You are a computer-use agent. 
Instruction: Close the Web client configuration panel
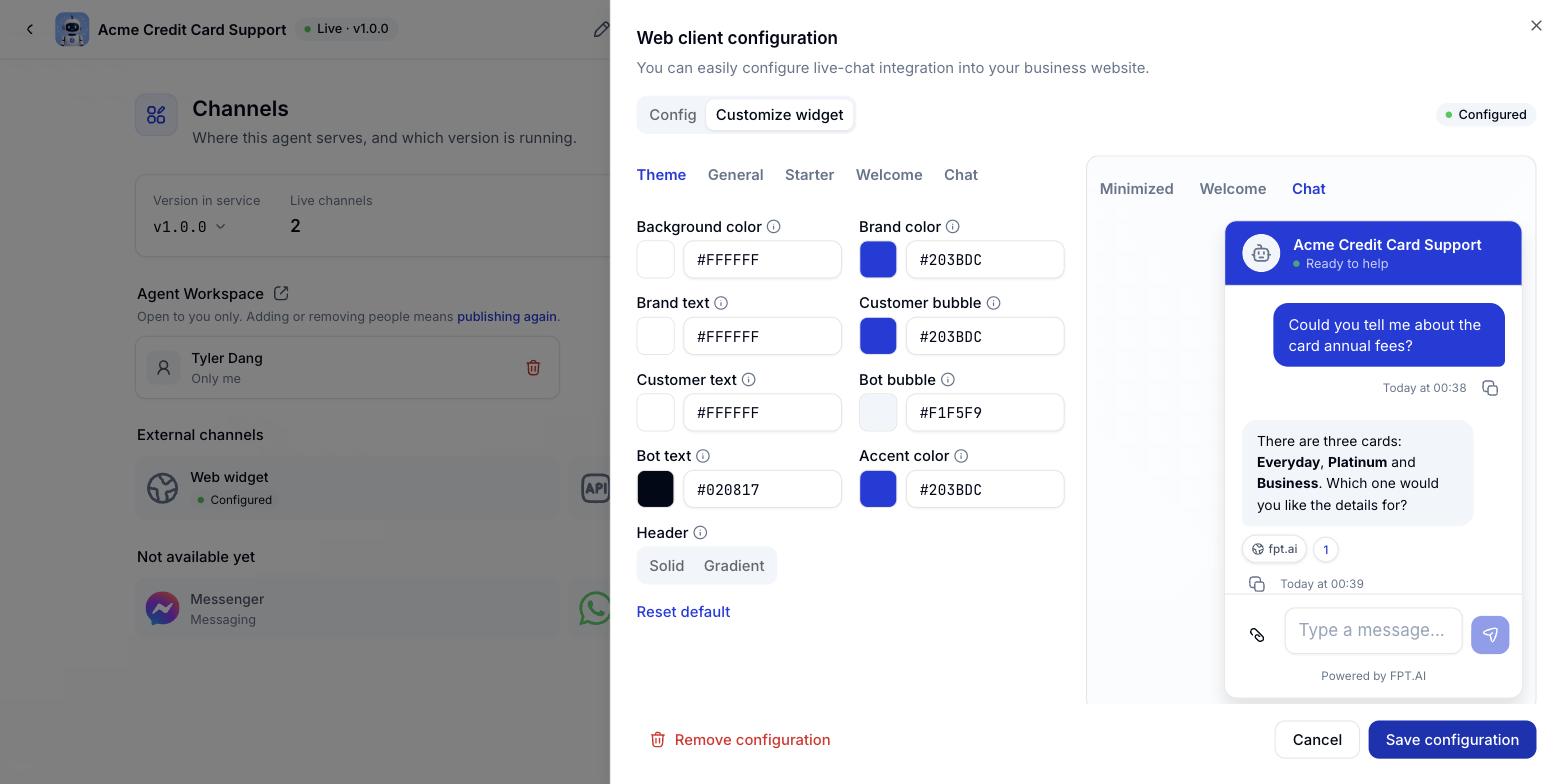pos(1536,26)
